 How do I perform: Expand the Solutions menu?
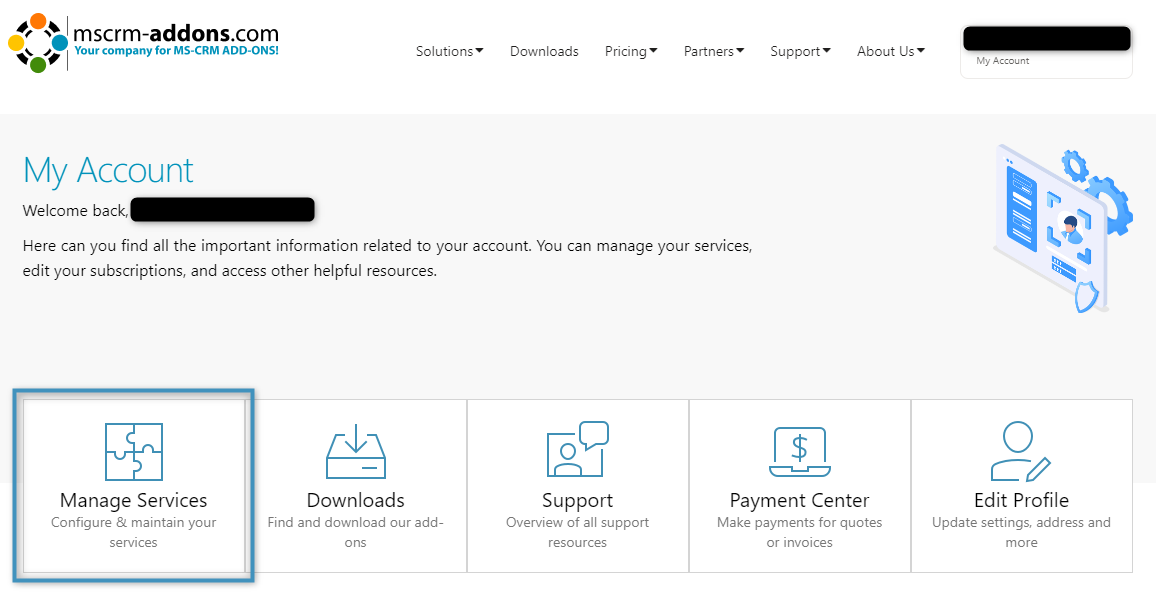coord(449,51)
